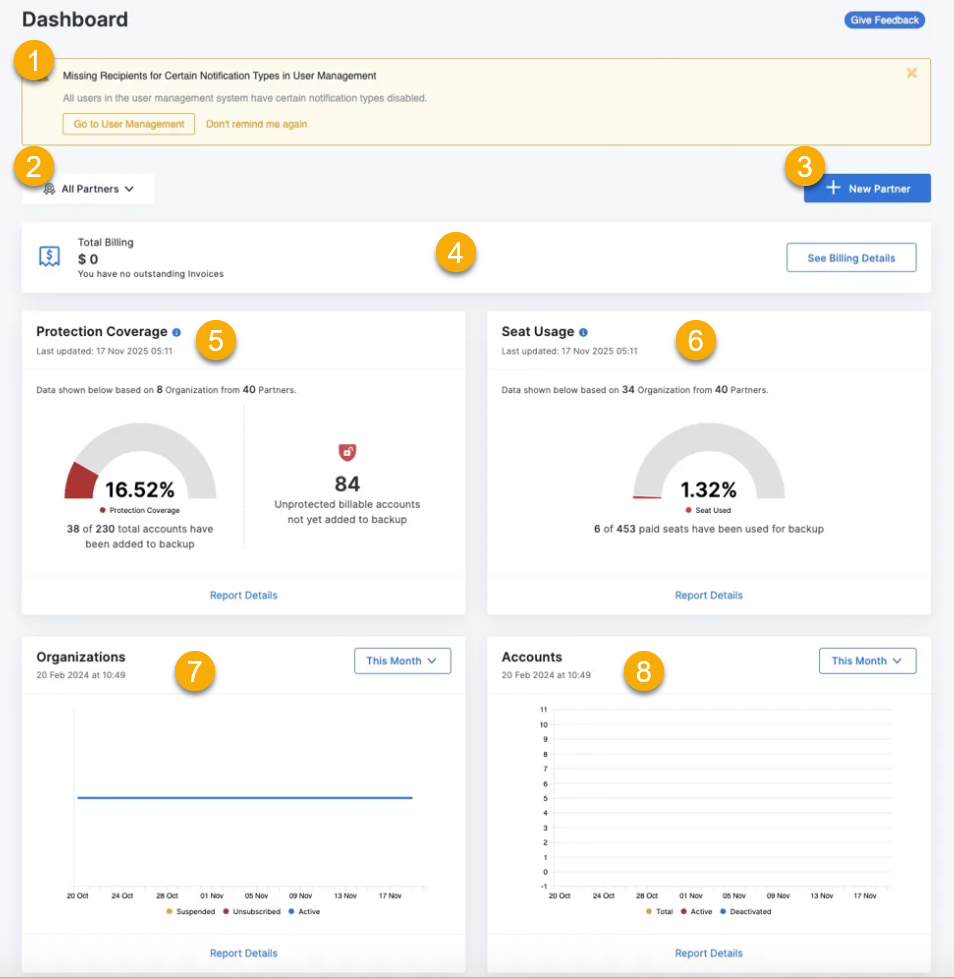Toggle the Unsubscribed legend in Organizations chart
Screen dimensions: 954x978
click(253, 912)
